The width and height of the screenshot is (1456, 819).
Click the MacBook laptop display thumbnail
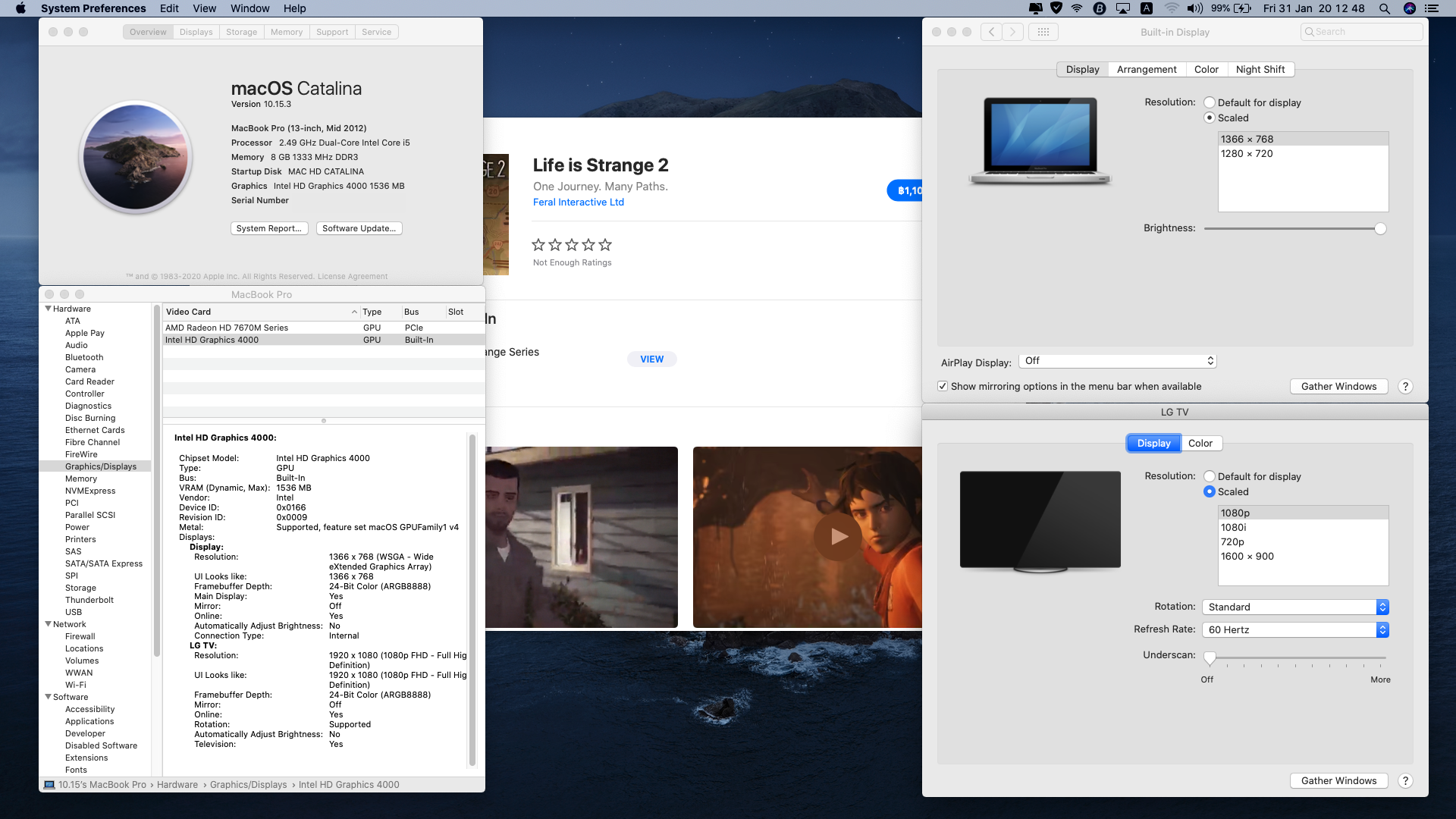coord(1040,140)
